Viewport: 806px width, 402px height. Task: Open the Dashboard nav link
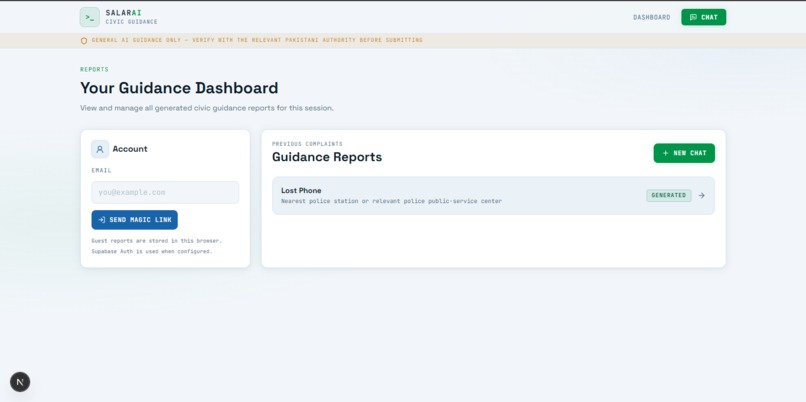[x=651, y=17]
